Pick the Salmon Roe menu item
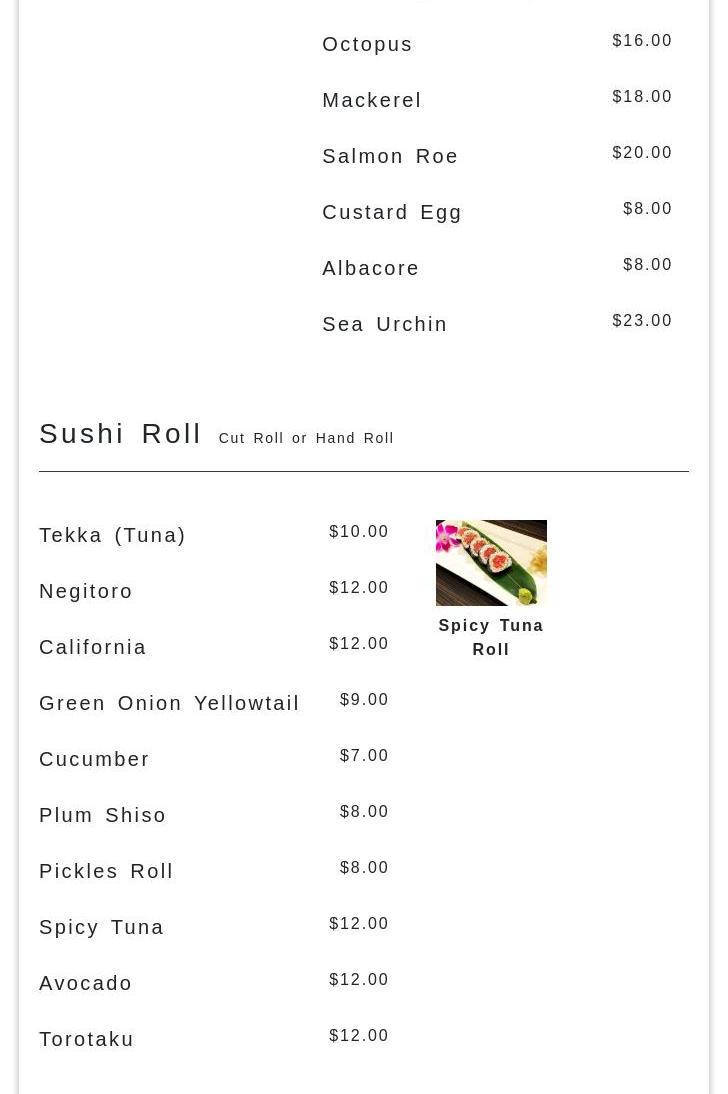This screenshot has width=728, height=1094. (x=390, y=156)
